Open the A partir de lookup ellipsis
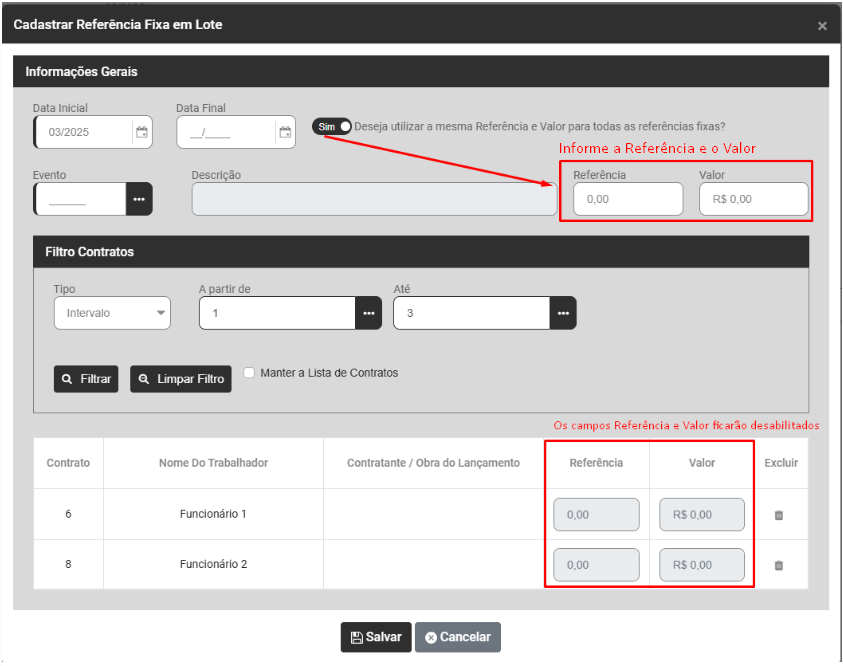Screen dimensions: 843x666 (x=368, y=313)
